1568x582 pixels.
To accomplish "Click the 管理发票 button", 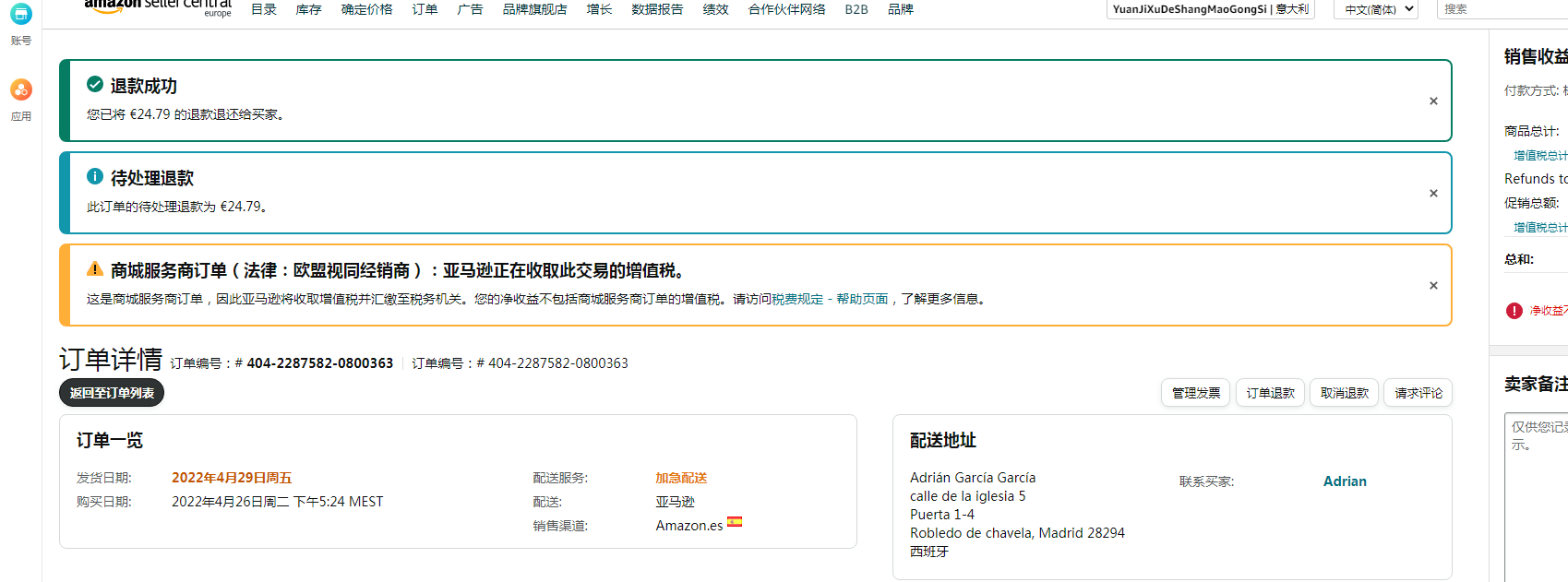I will 1195,393.
